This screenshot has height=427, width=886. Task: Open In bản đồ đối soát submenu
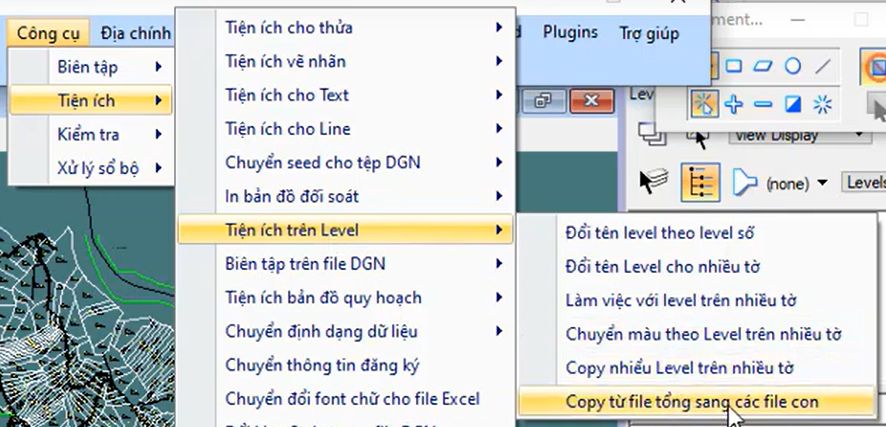click(x=345, y=197)
